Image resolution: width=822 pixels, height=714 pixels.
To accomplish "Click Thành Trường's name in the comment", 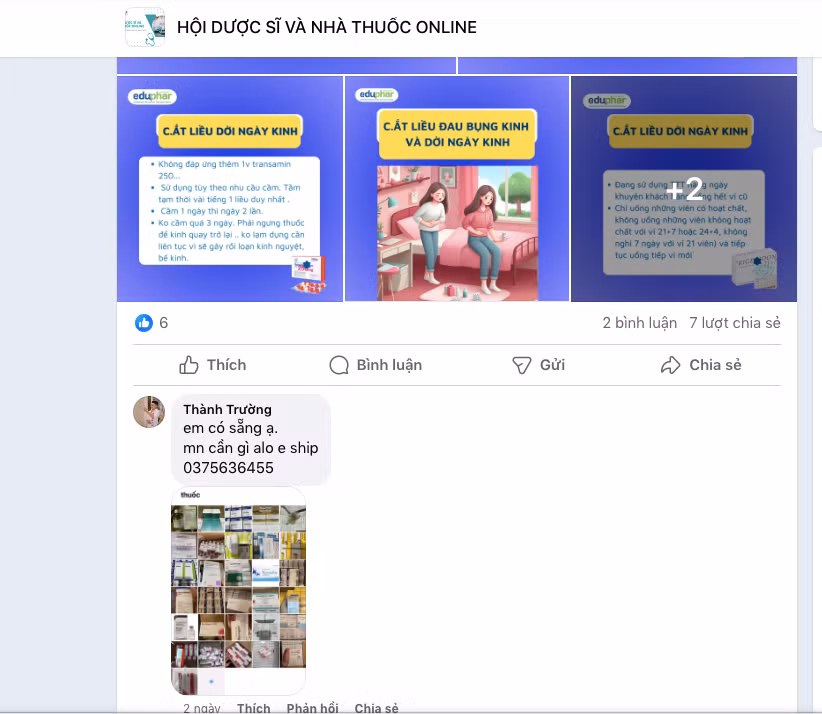I will tap(227, 409).
